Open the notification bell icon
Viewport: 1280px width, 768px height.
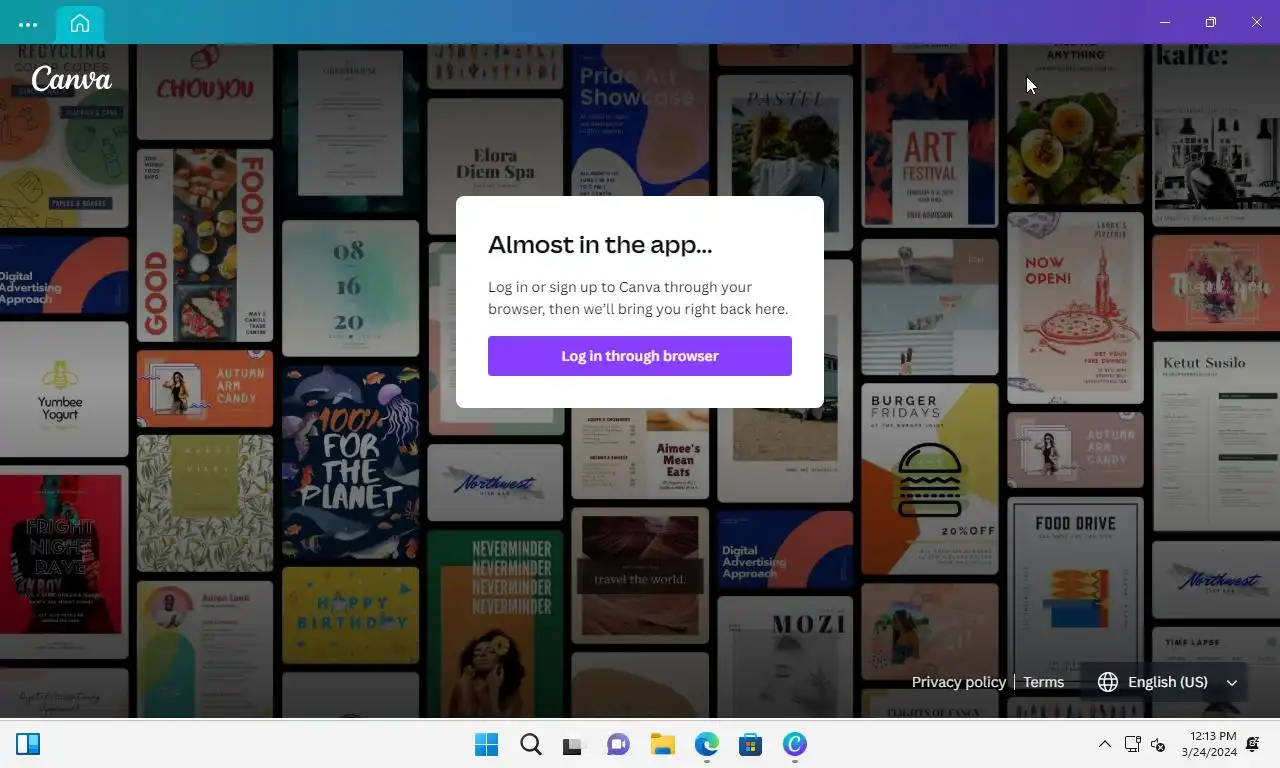click(1253, 744)
